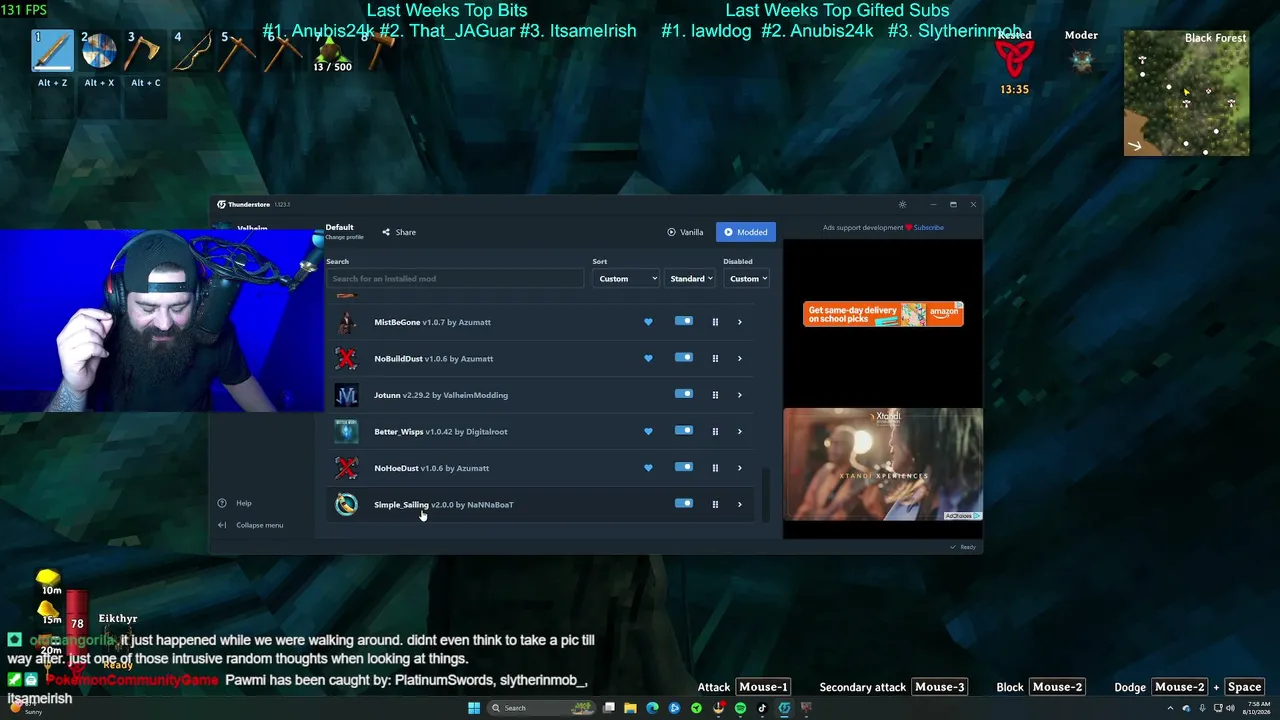Expand the Jotunn mod details
The image size is (1280, 720).
(x=740, y=395)
